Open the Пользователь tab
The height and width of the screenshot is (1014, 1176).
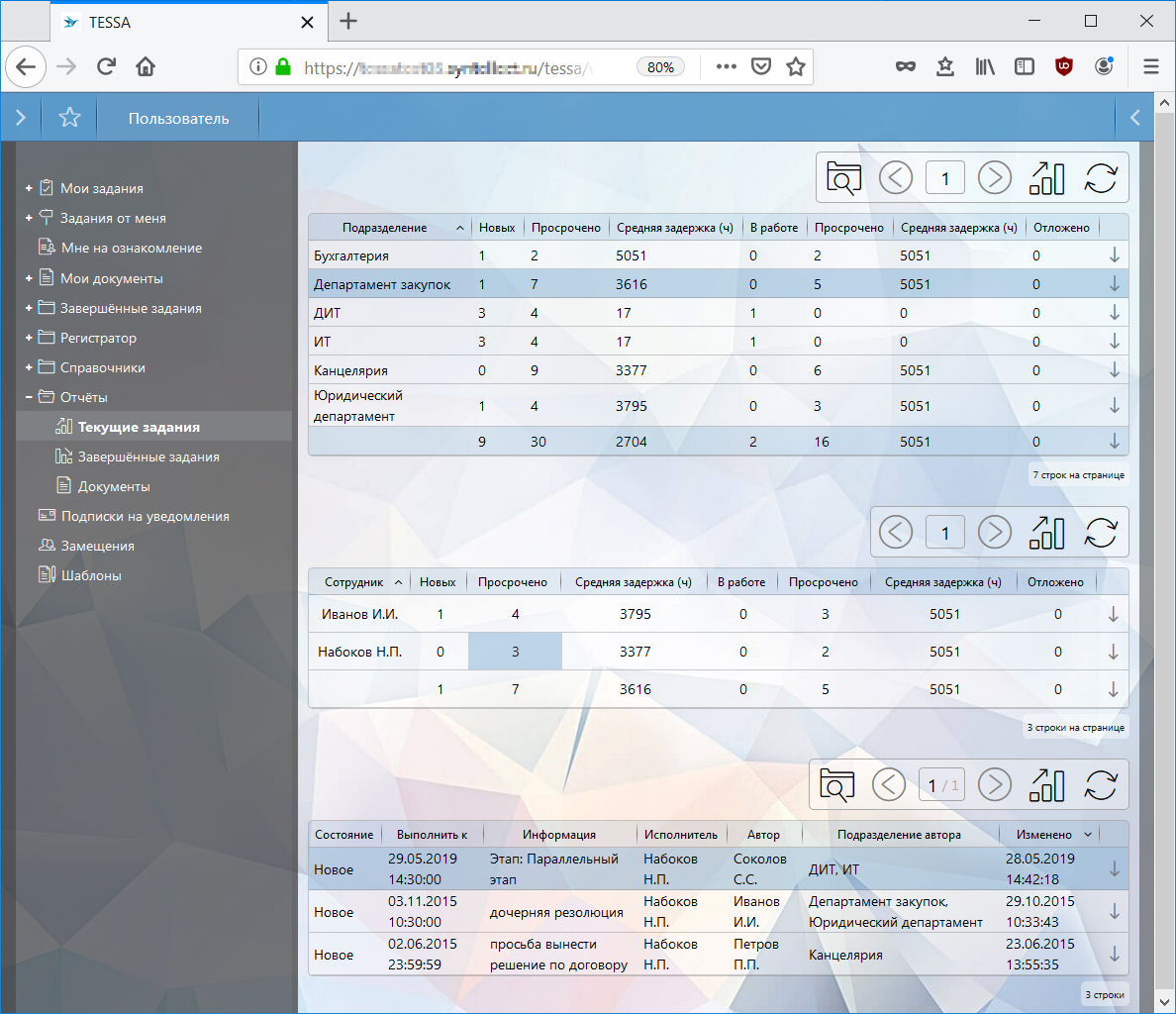coord(178,118)
